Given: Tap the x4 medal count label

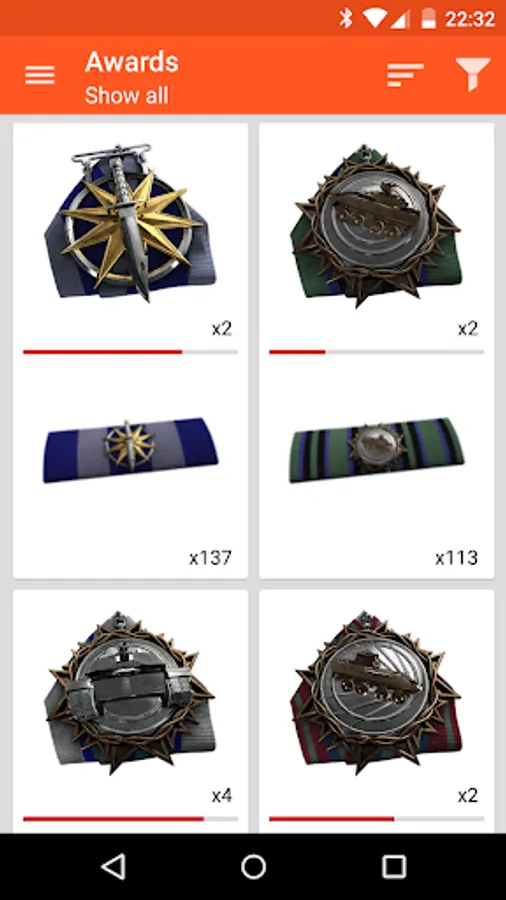Looking at the screenshot, I should click(221, 796).
